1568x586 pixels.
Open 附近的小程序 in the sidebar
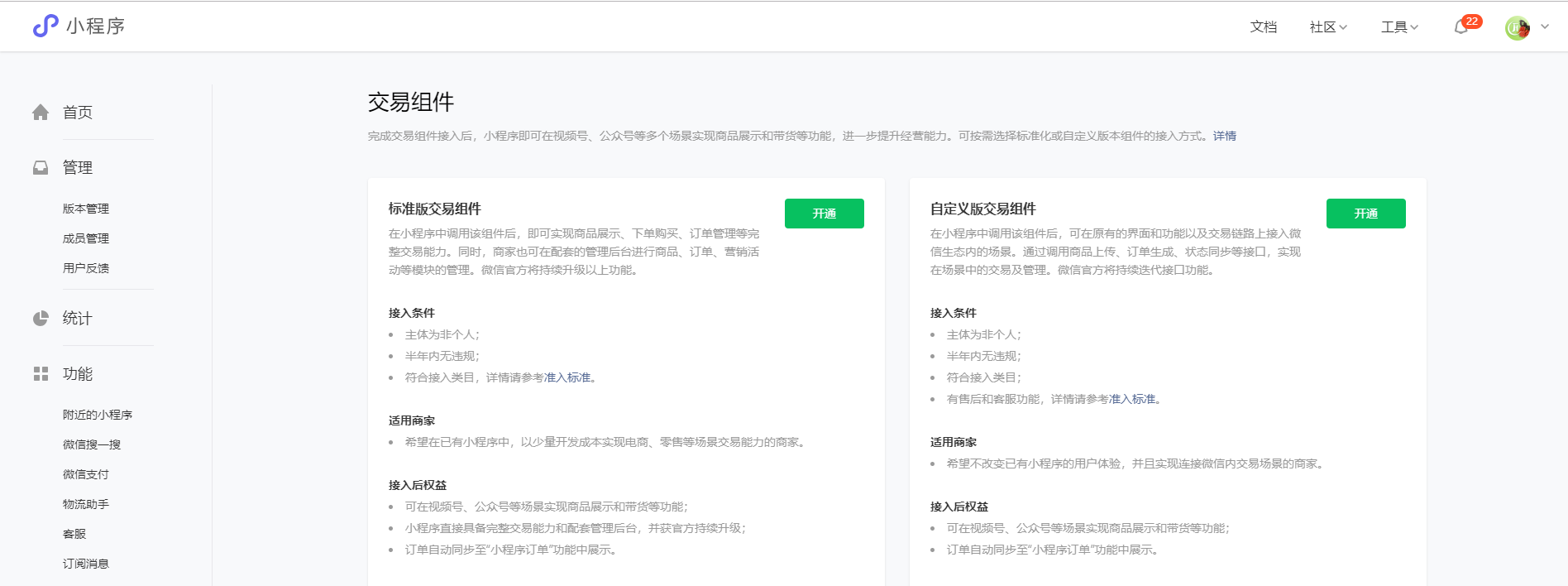tap(98, 415)
